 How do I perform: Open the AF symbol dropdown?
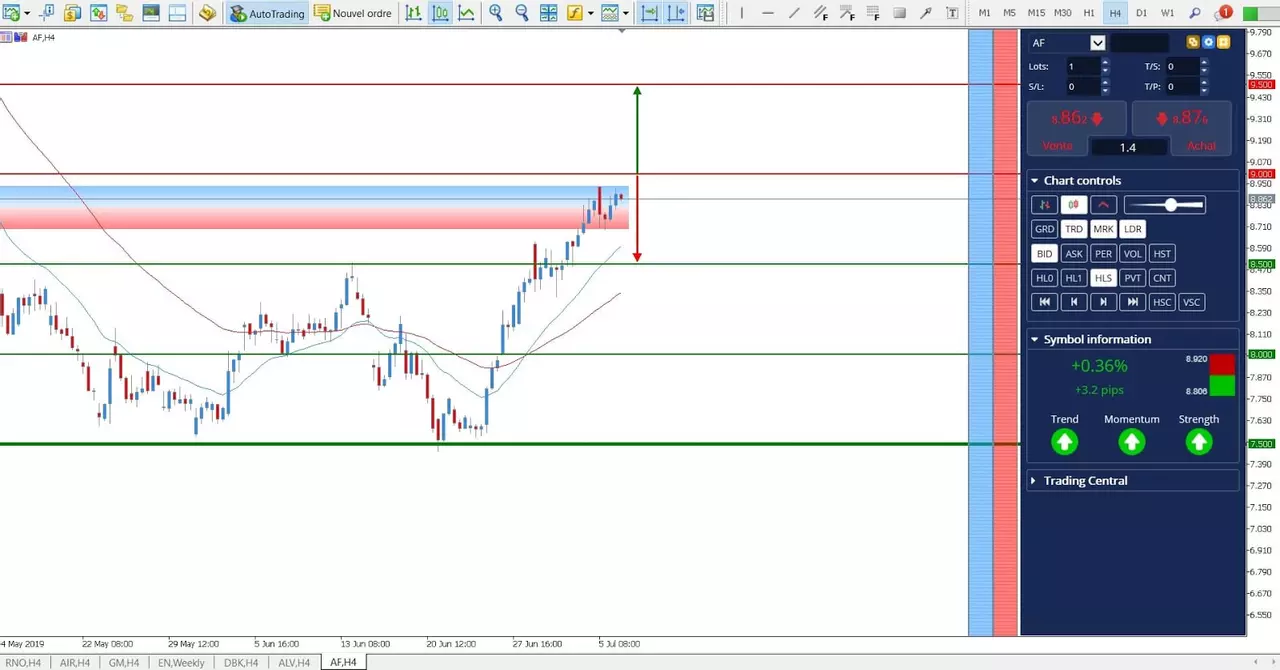1098,42
